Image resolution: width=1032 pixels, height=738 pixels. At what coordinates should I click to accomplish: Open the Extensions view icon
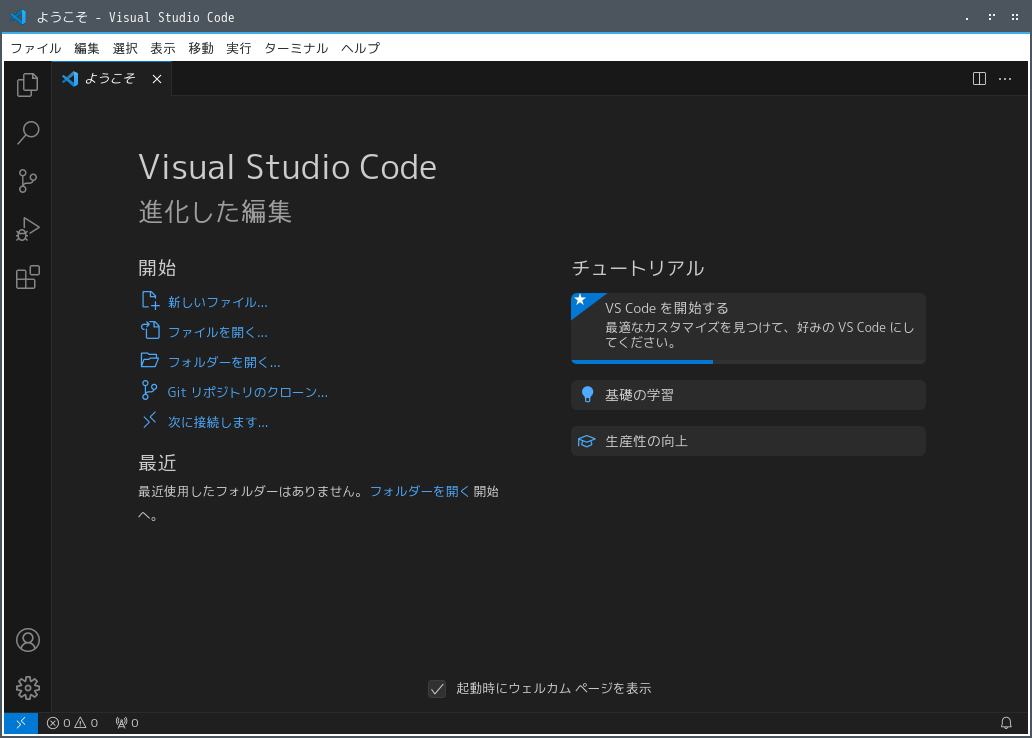tap(28, 277)
